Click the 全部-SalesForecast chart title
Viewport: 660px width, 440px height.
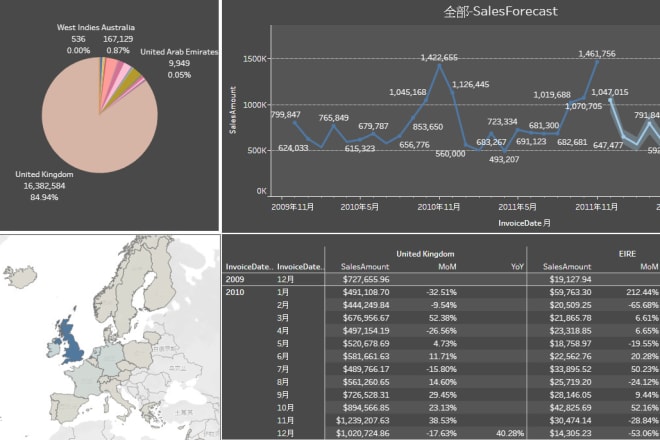[501, 11]
